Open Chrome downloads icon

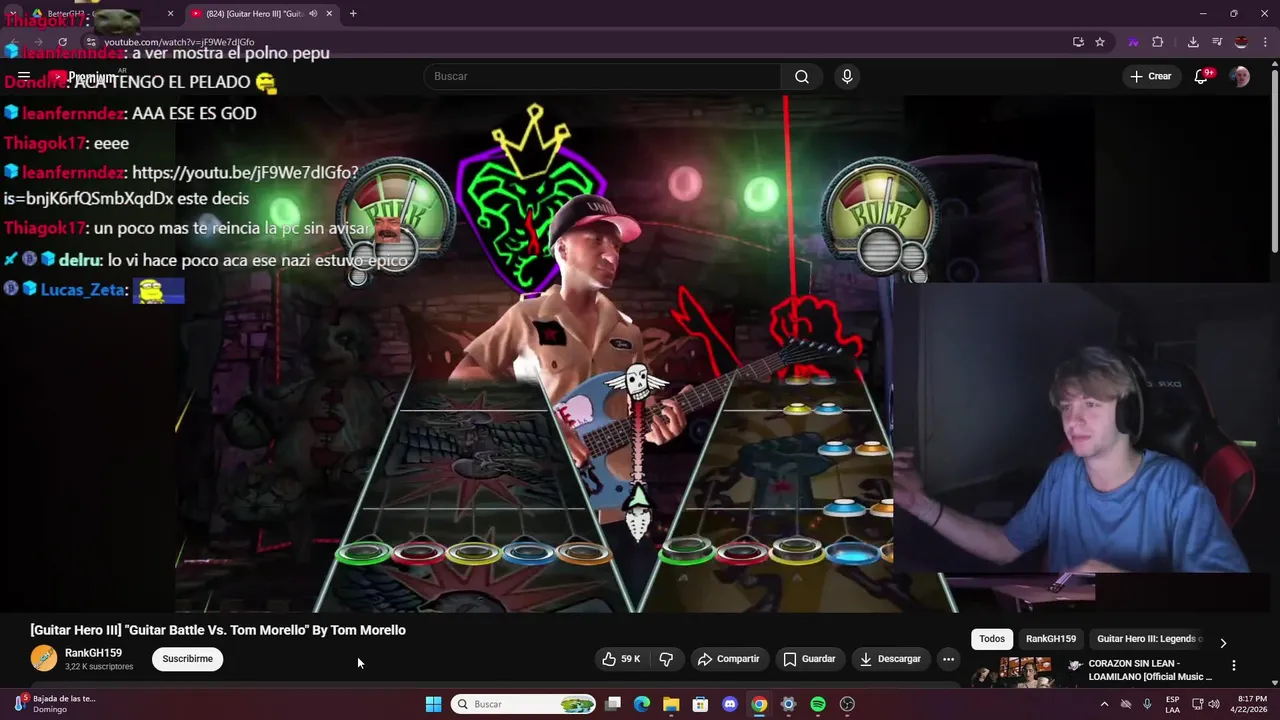[x=1193, y=42]
